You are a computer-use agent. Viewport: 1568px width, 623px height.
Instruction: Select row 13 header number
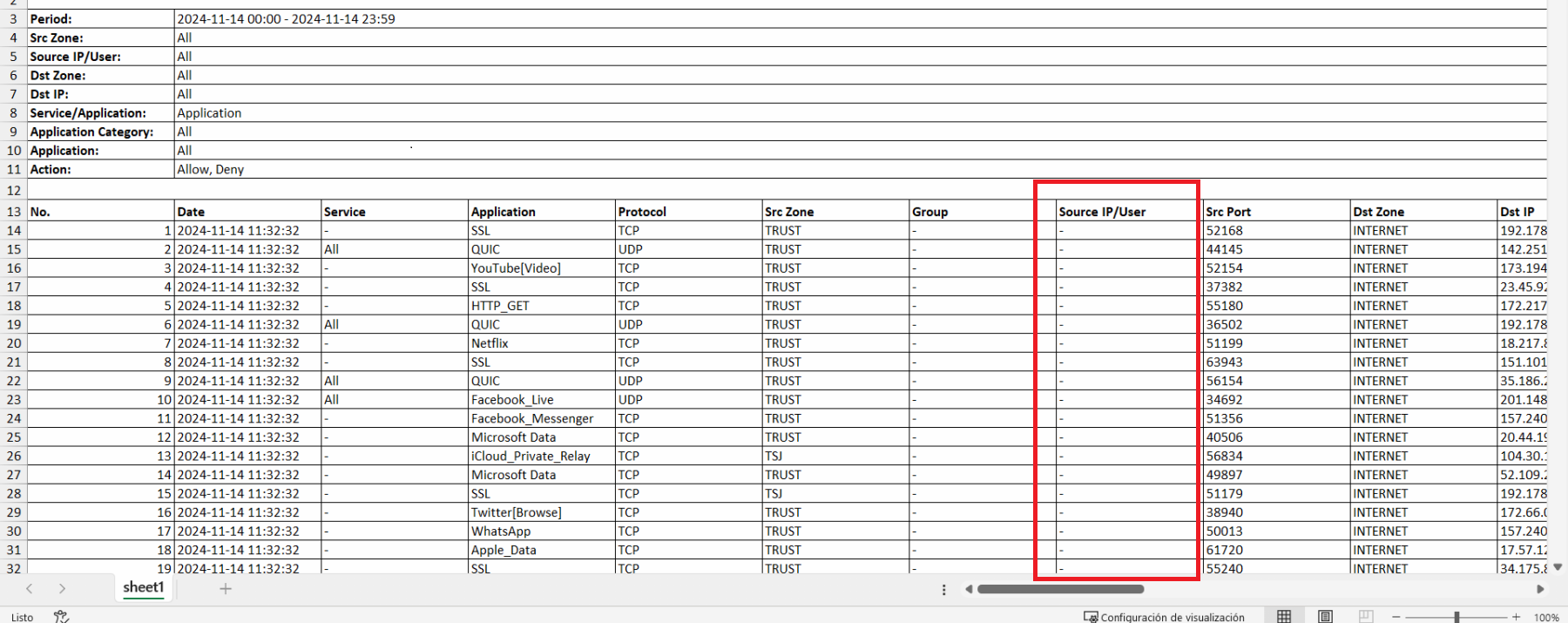pyautogui.click(x=14, y=212)
